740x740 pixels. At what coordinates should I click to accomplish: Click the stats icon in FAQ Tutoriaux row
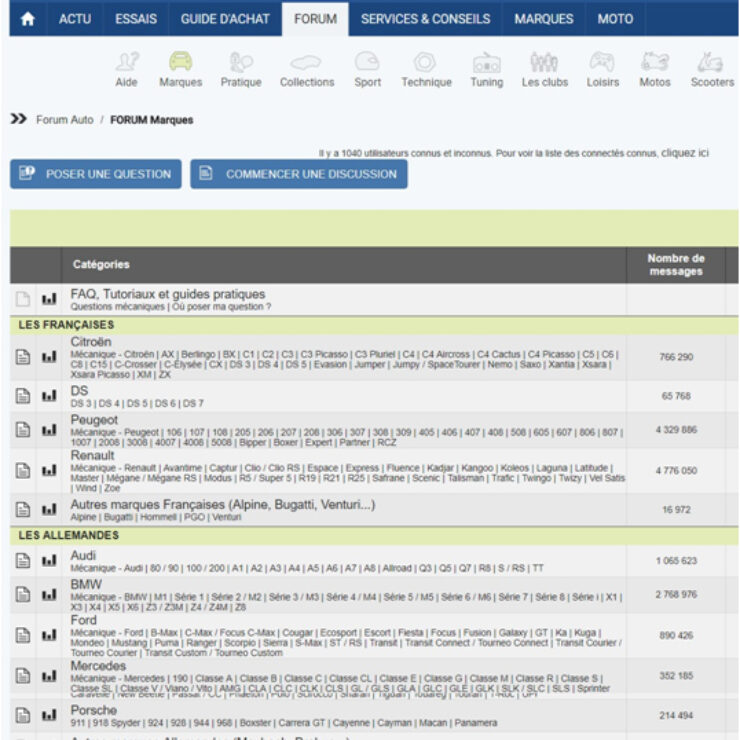[x=49, y=299]
